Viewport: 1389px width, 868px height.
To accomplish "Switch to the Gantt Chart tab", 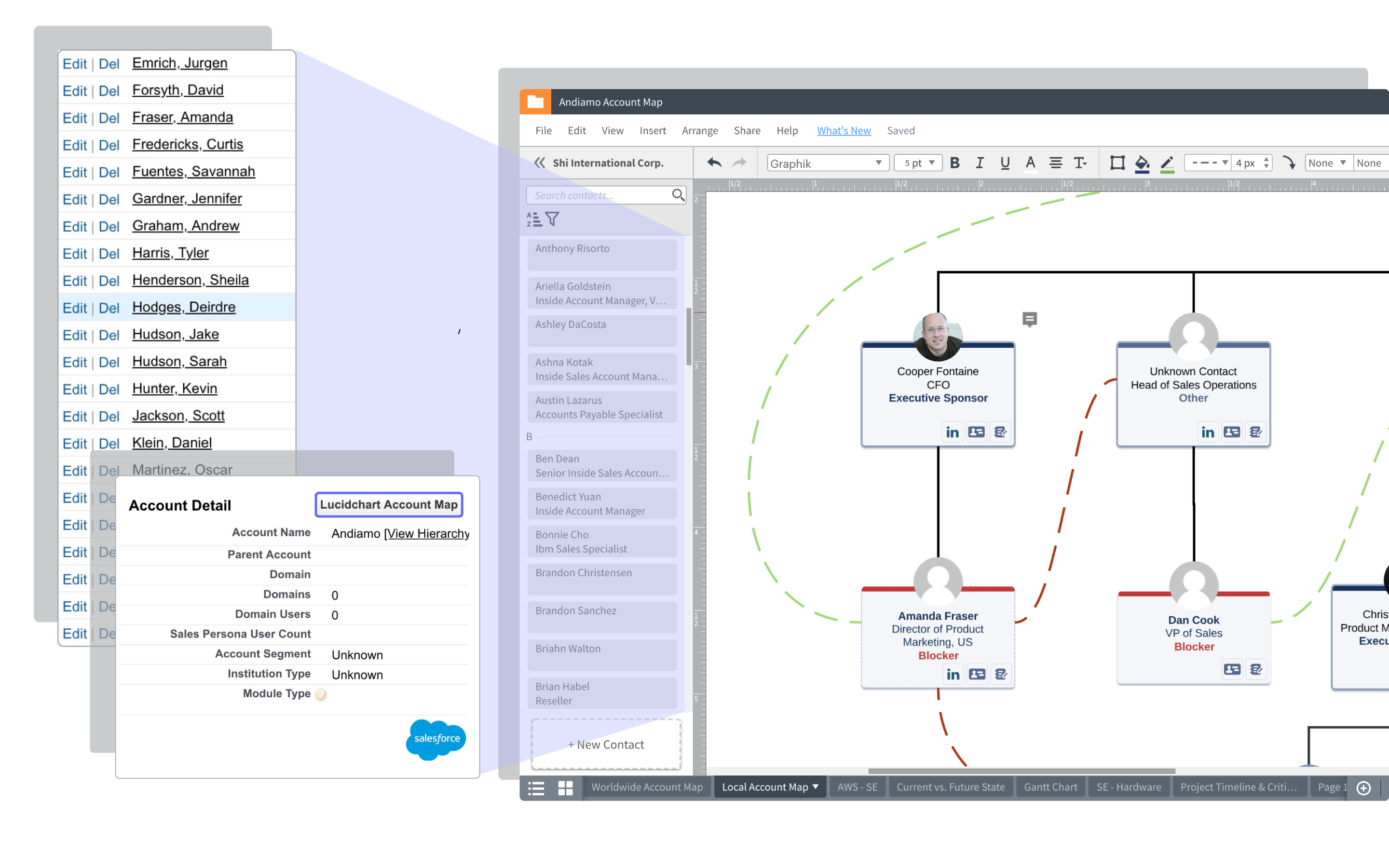I will click(x=1050, y=787).
